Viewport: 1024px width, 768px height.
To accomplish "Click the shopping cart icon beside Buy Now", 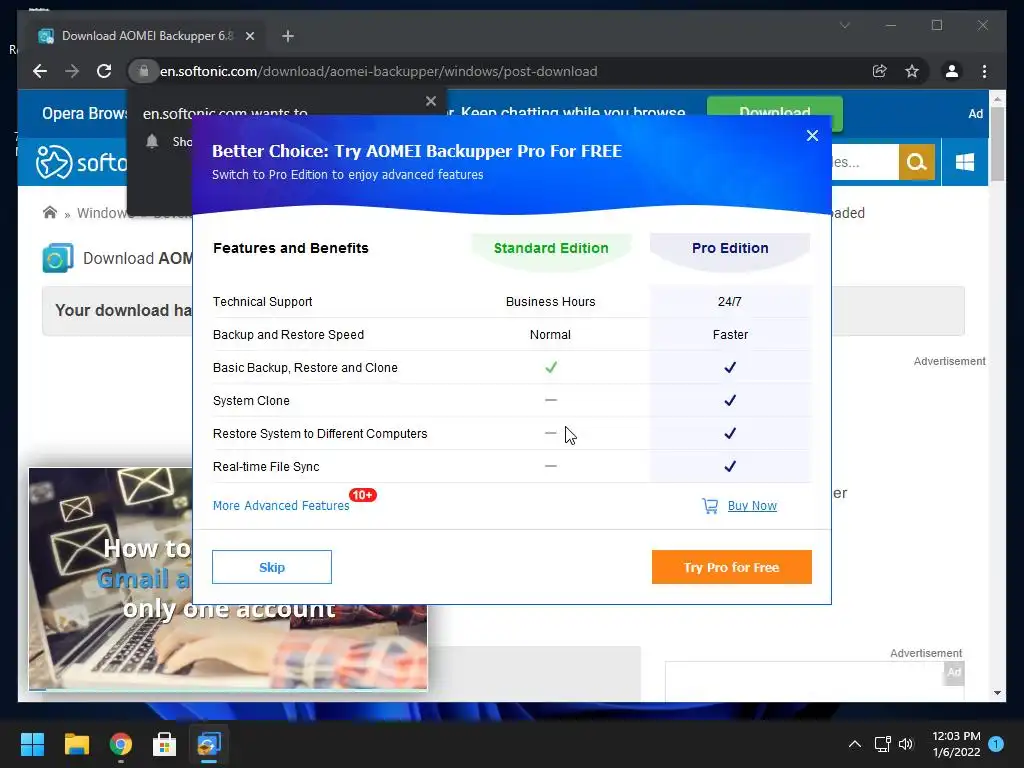I will point(710,505).
